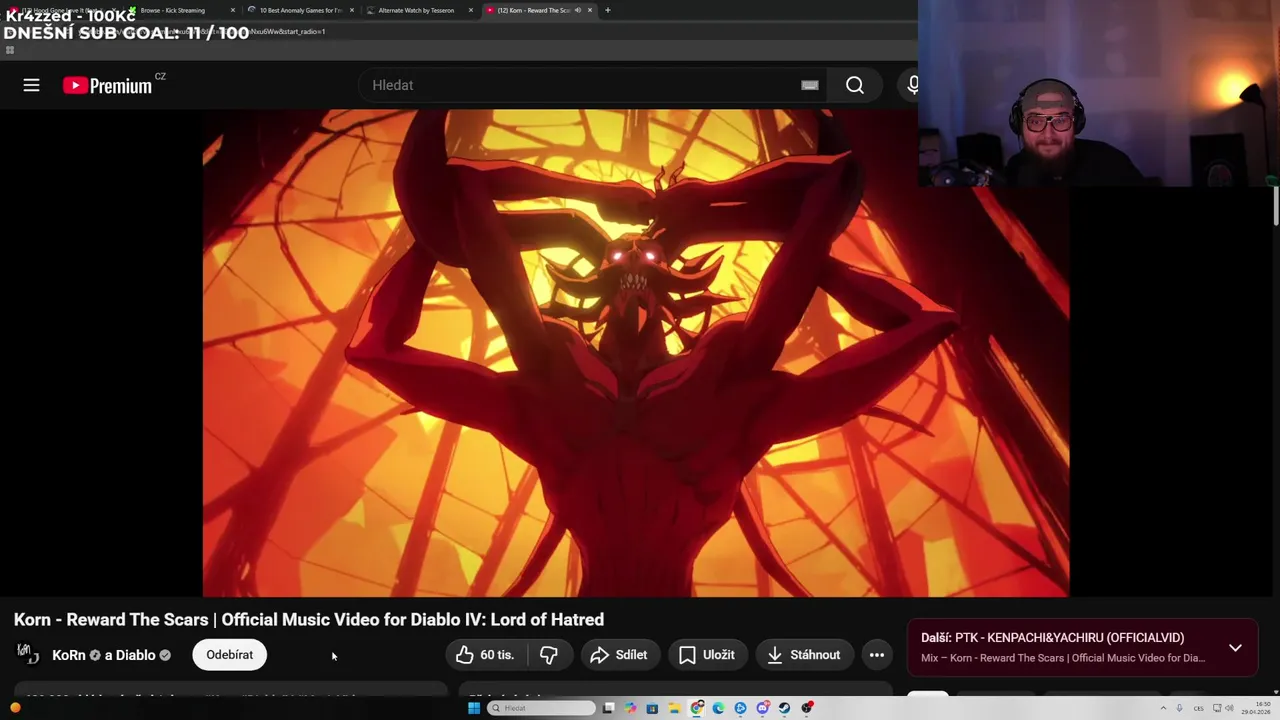The image size is (1280, 720).
Task: Open Discord from the taskbar
Action: pyautogui.click(x=762, y=708)
